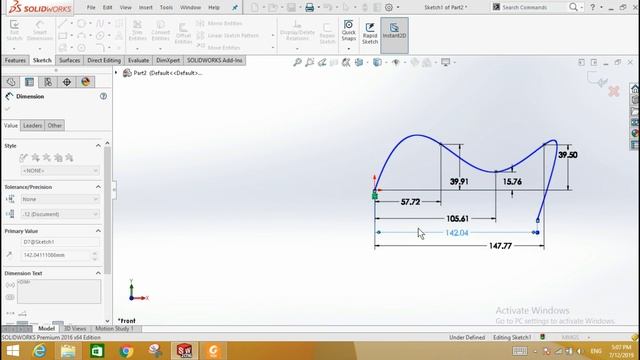Click the Previous View icon
Screen dimensions: 640x360
click(322, 62)
